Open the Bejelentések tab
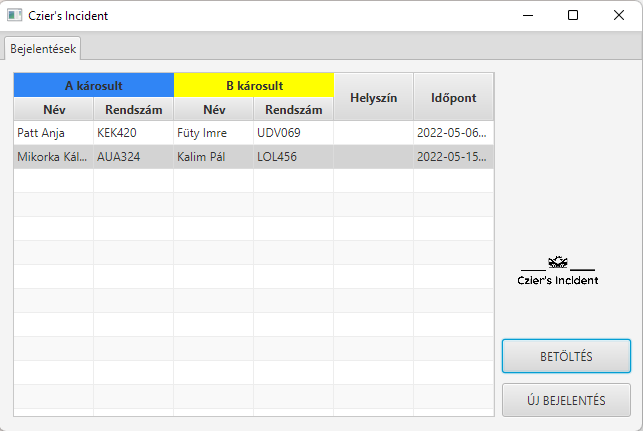Image resolution: width=643 pixels, height=431 pixels. point(43,49)
